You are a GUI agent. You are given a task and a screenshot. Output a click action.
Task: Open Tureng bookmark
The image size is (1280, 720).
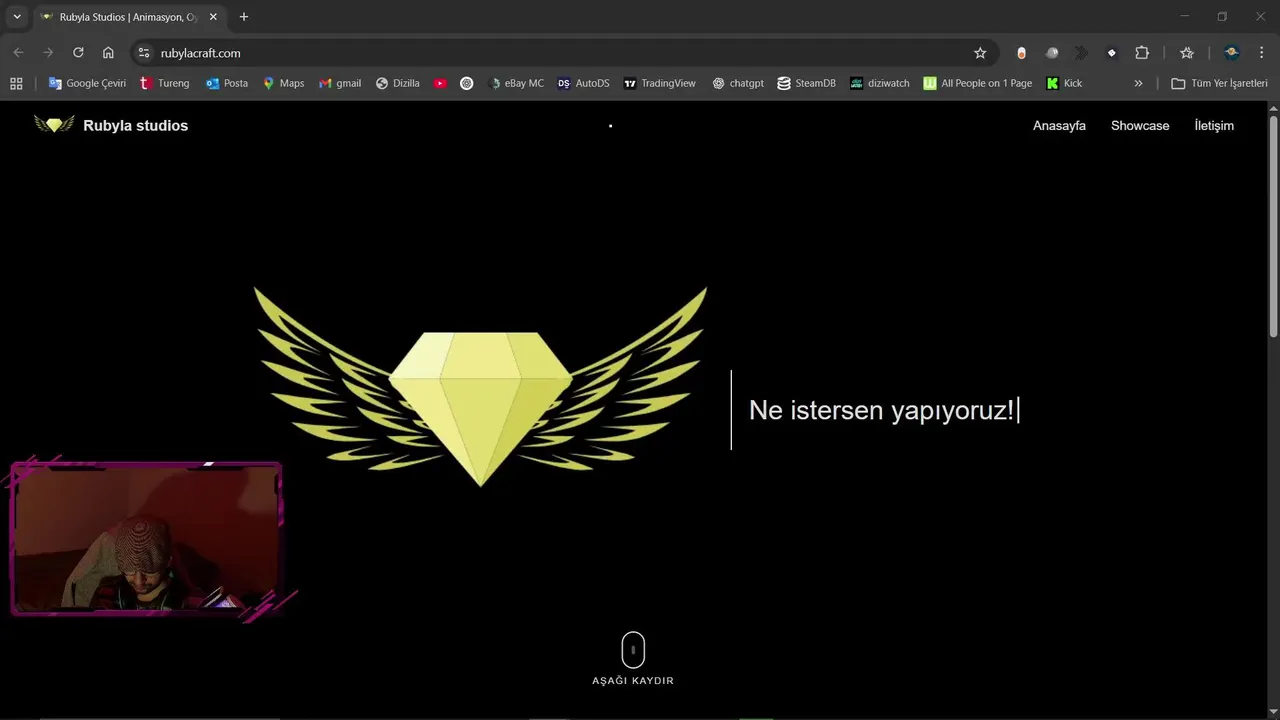click(165, 83)
